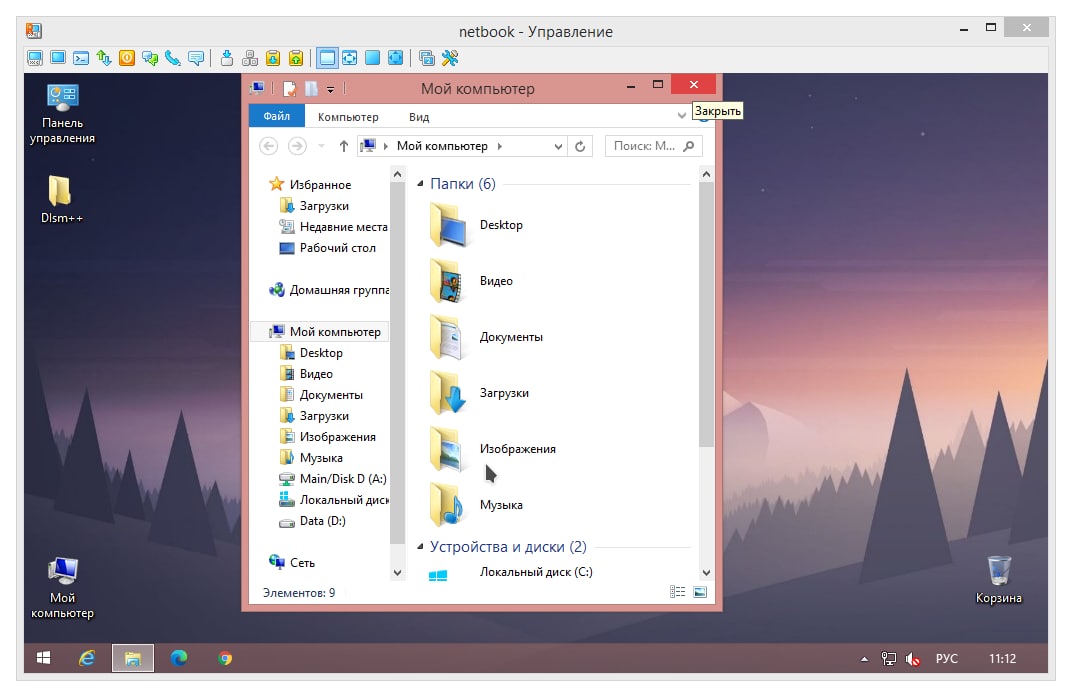1072x697 pixels.
Task: Open the remote Windows Start button
Action: (x=43, y=658)
